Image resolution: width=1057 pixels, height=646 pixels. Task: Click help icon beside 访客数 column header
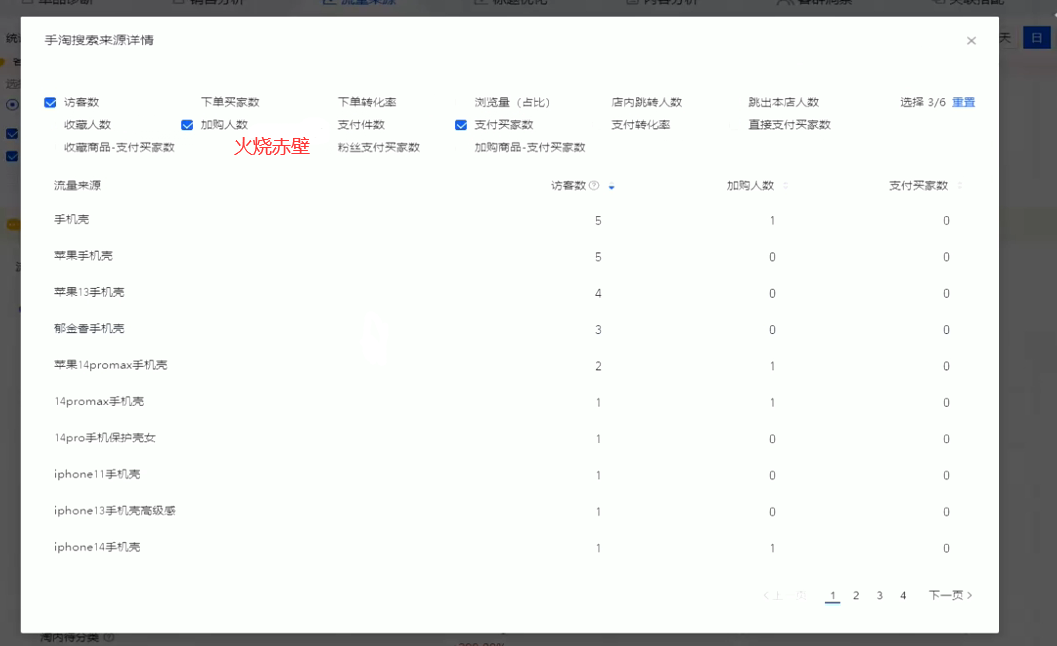(x=594, y=185)
